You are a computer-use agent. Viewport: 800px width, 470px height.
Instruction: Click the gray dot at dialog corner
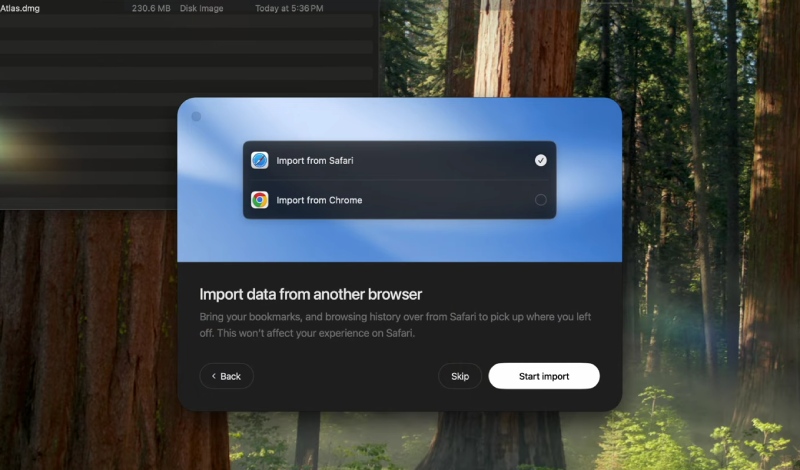(196, 117)
